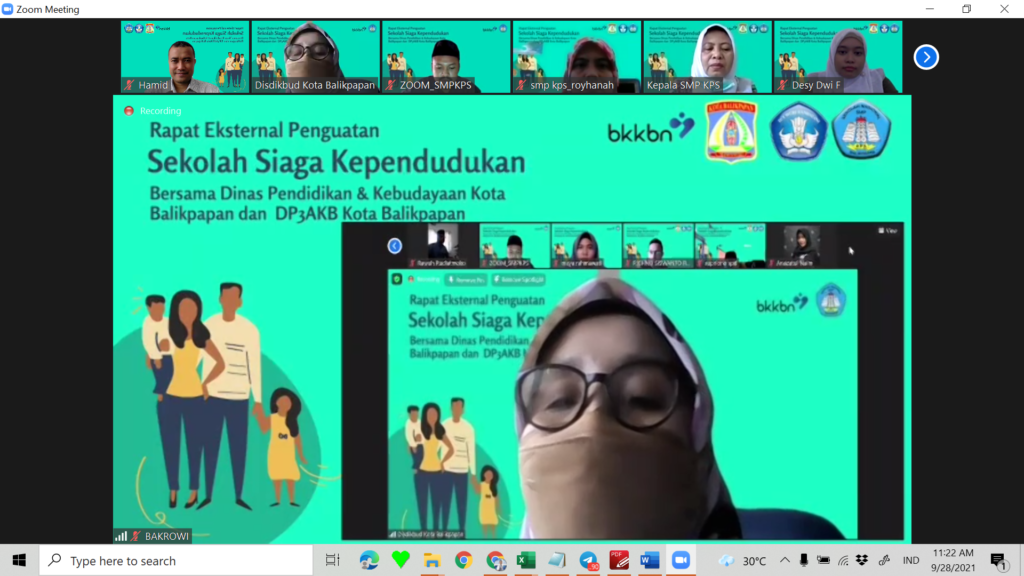
Task: Open Excel from the taskbar
Action: (x=526, y=560)
